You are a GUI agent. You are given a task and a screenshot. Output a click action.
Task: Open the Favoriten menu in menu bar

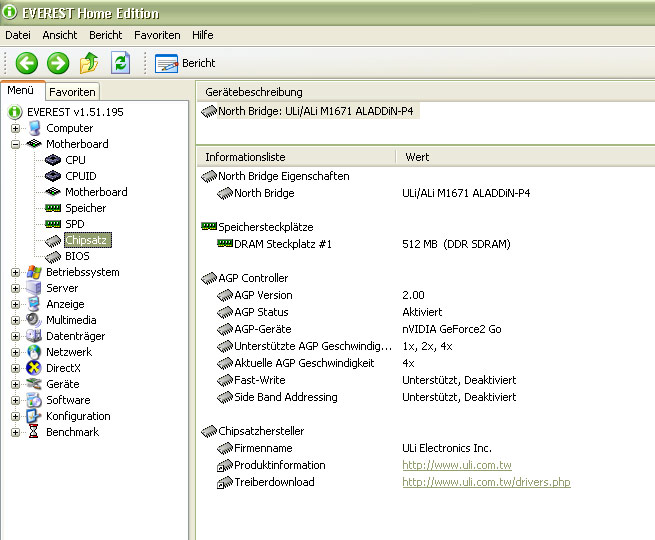(x=157, y=35)
